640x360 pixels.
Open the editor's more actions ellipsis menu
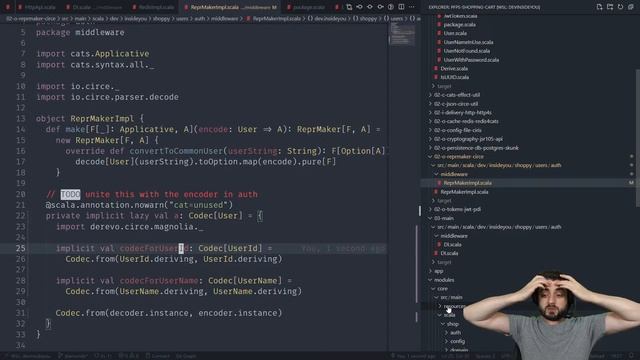pyautogui.click(x=412, y=7)
